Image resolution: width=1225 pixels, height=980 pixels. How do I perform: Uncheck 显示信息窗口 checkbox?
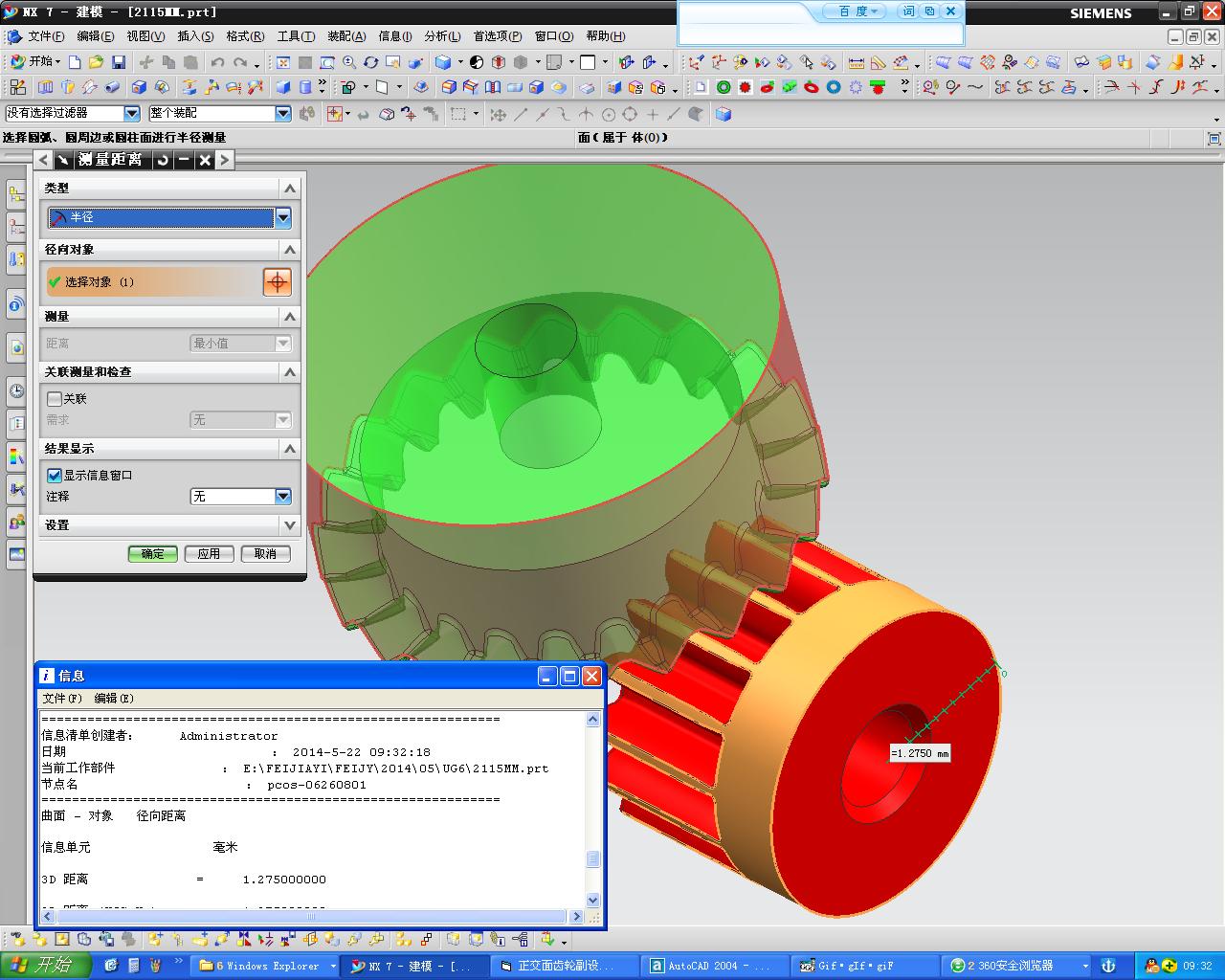pyautogui.click(x=55, y=475)
